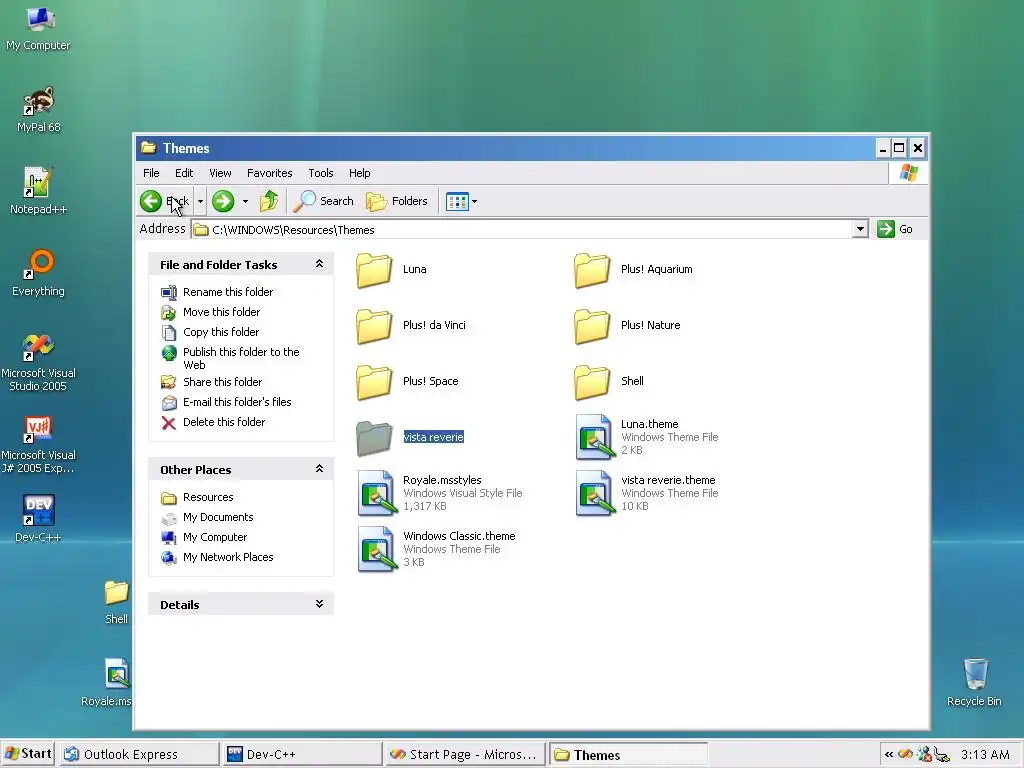The width and height of the screenshot is (1024, 768).
Task: Click the Themes taskbar button
Action: 628,754
